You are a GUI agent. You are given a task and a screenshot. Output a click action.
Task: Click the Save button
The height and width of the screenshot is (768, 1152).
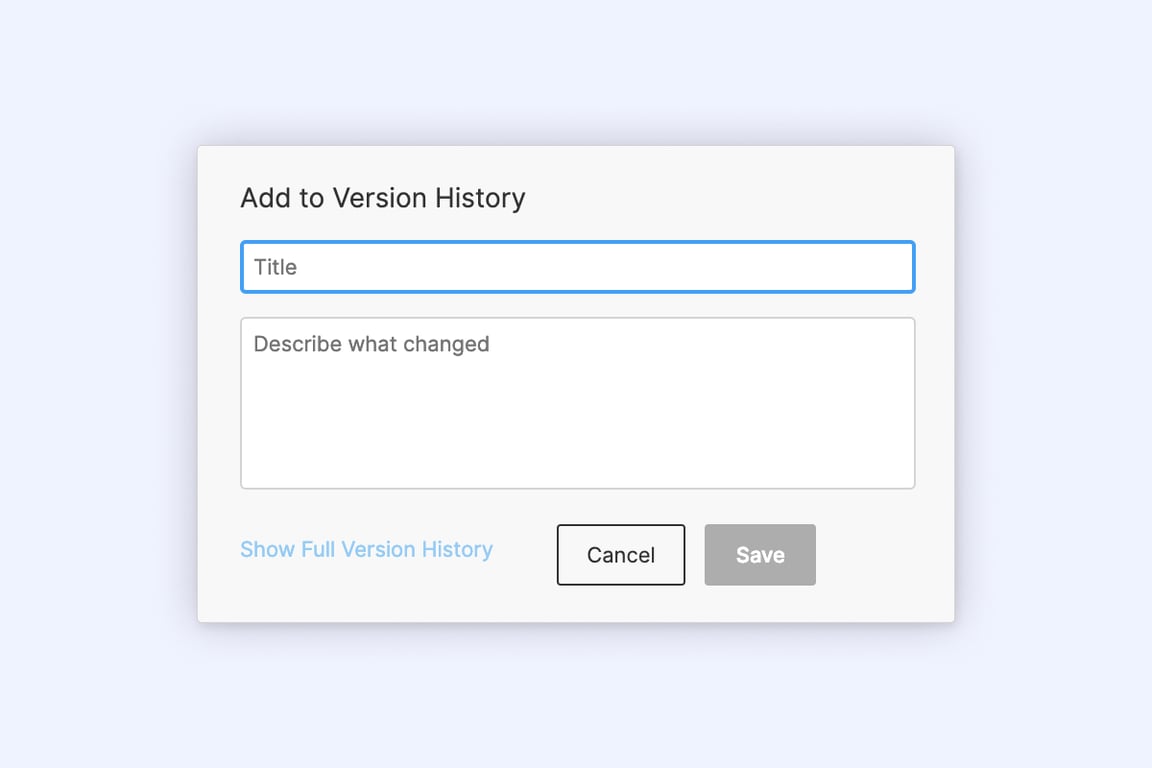point(760,555)
